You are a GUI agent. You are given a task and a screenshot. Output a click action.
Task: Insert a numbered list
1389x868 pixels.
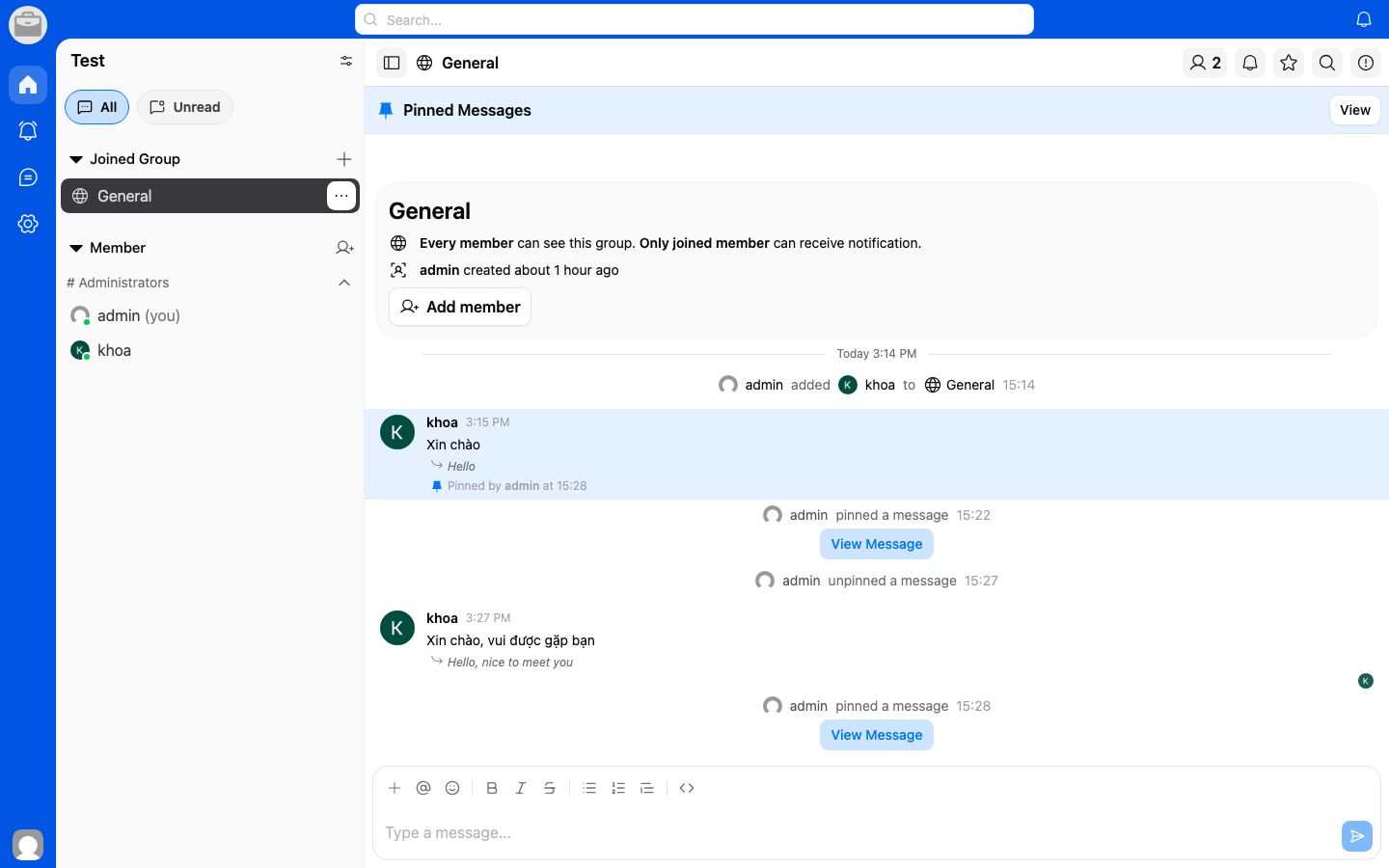(618, 788)
